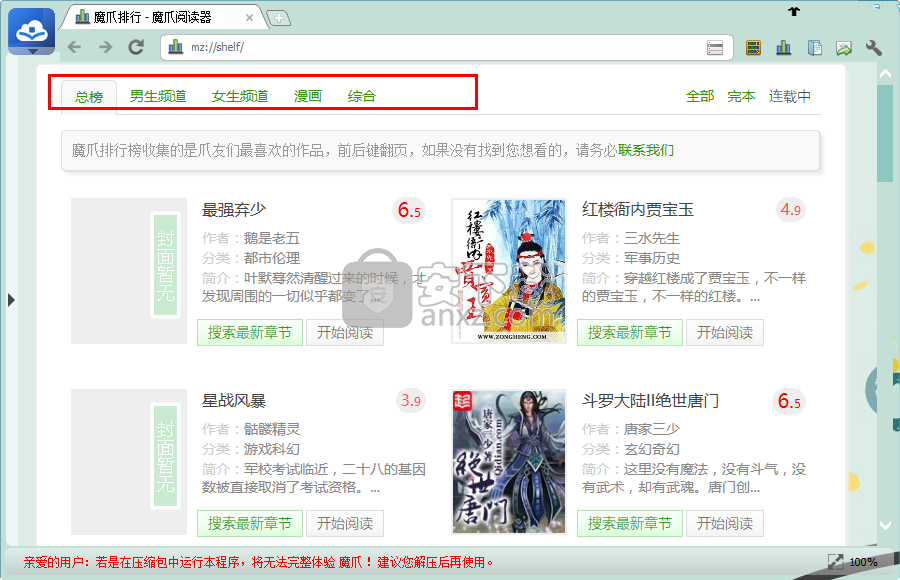This screenshot has width=900, height=580.
Task: Click the category 都市伦理
Action: (x=272, y=258)
